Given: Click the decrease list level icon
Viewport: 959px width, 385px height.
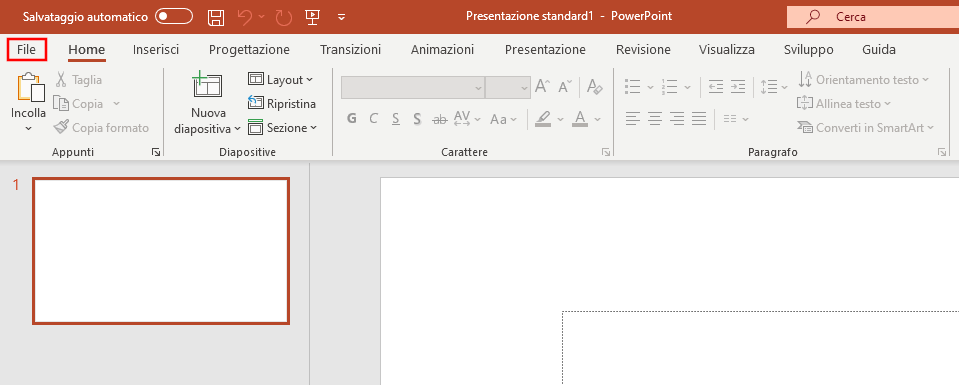Looking at the screenshot, I should 716,87.
